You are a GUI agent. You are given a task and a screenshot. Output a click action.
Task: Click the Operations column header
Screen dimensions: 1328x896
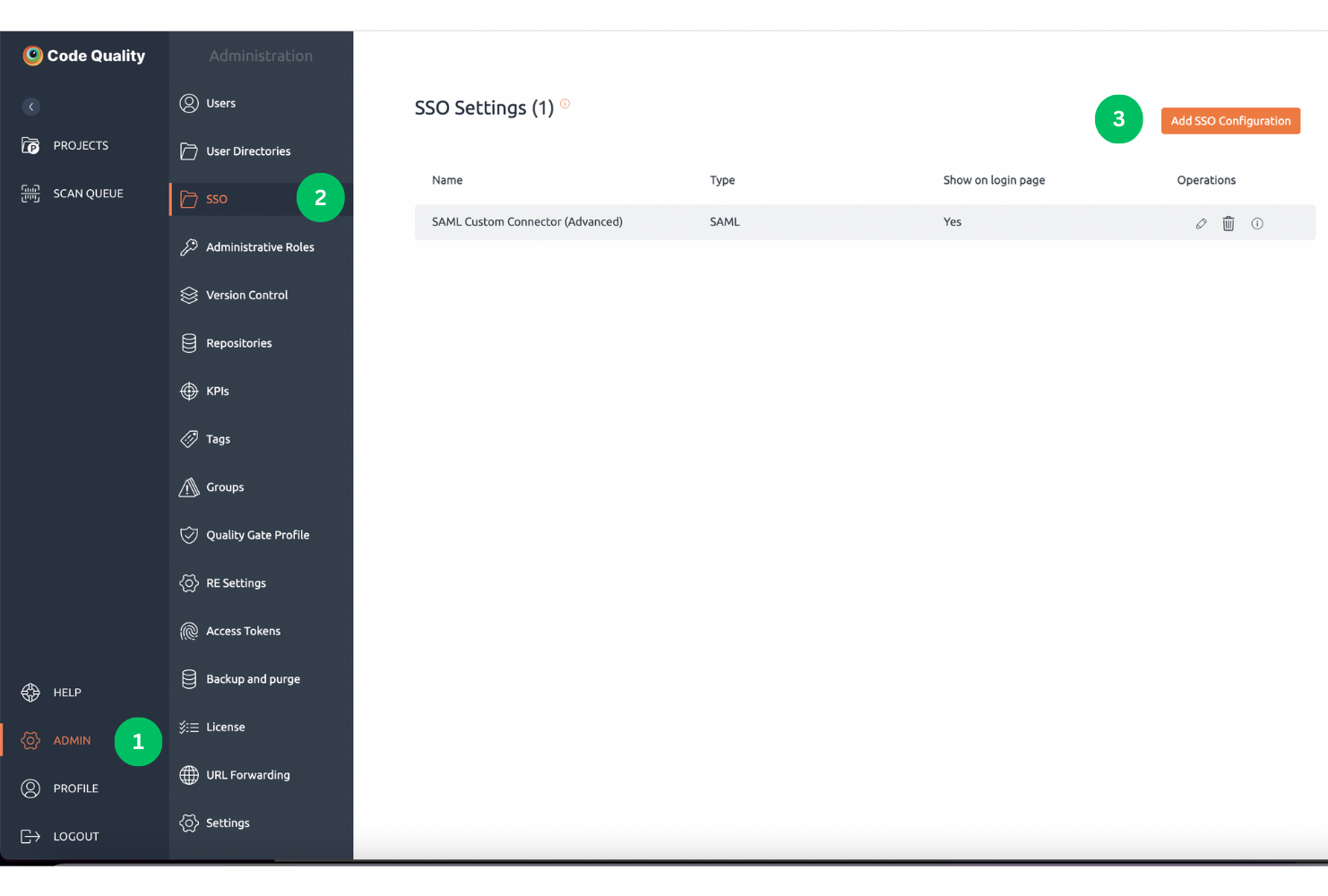pos(1206,180)
